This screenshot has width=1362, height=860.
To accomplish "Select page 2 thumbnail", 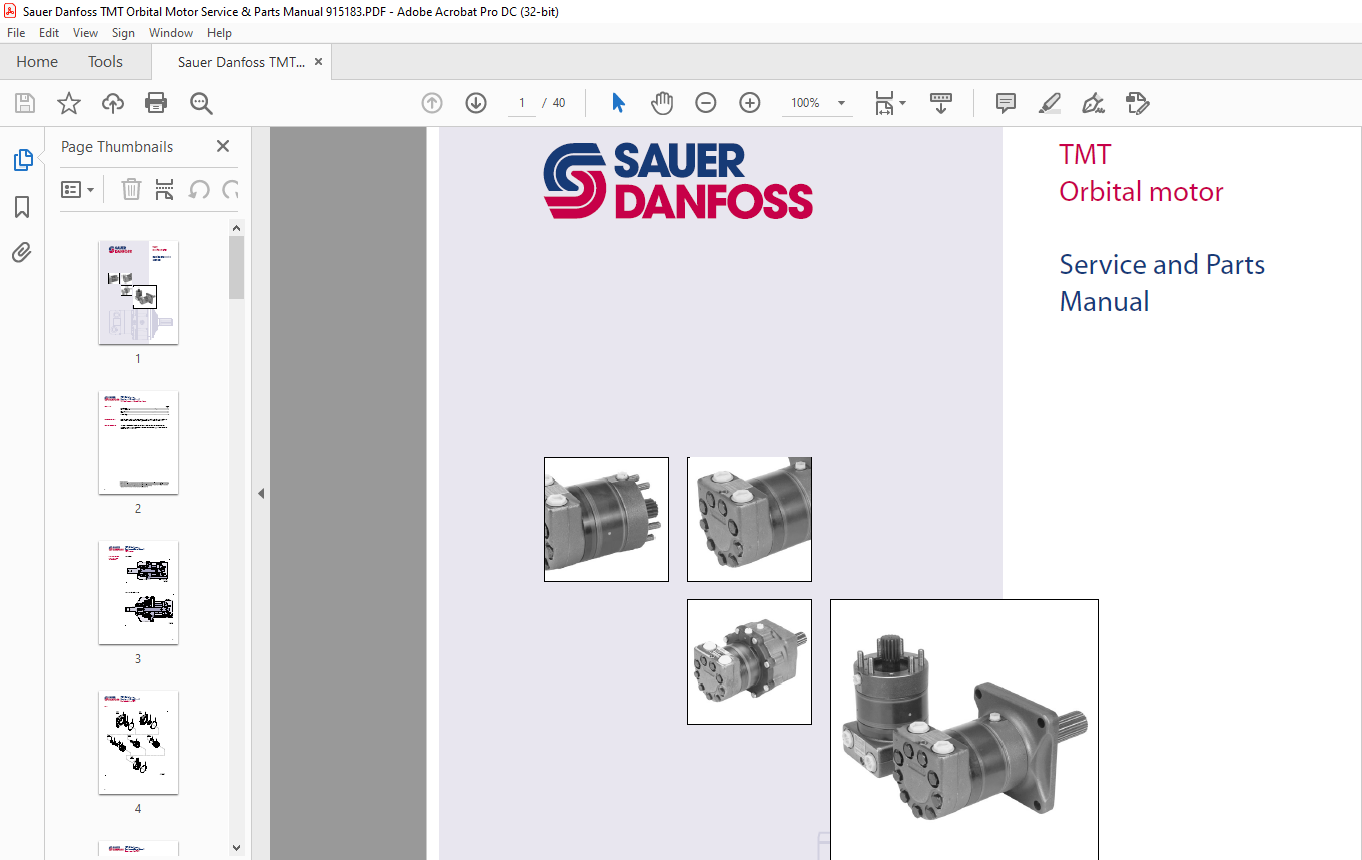I will (138, 442).
